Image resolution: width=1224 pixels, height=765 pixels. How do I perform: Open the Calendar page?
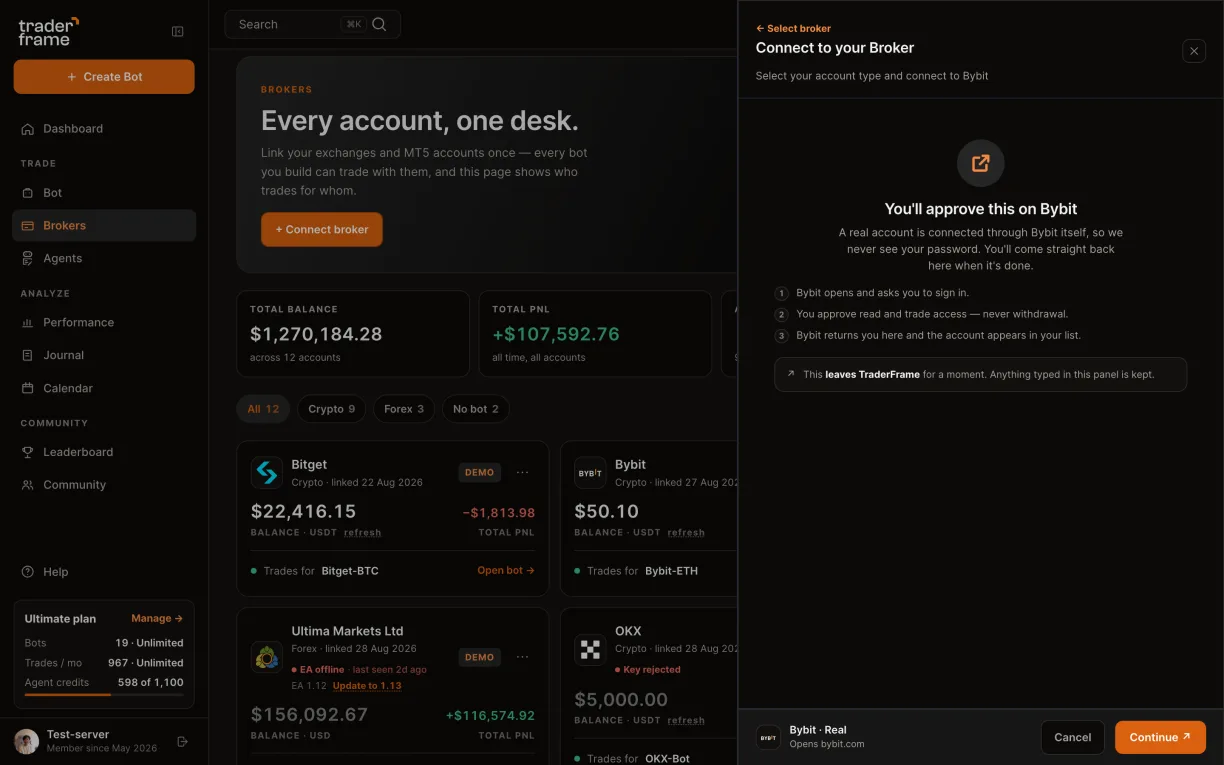(x=104, y=389)
